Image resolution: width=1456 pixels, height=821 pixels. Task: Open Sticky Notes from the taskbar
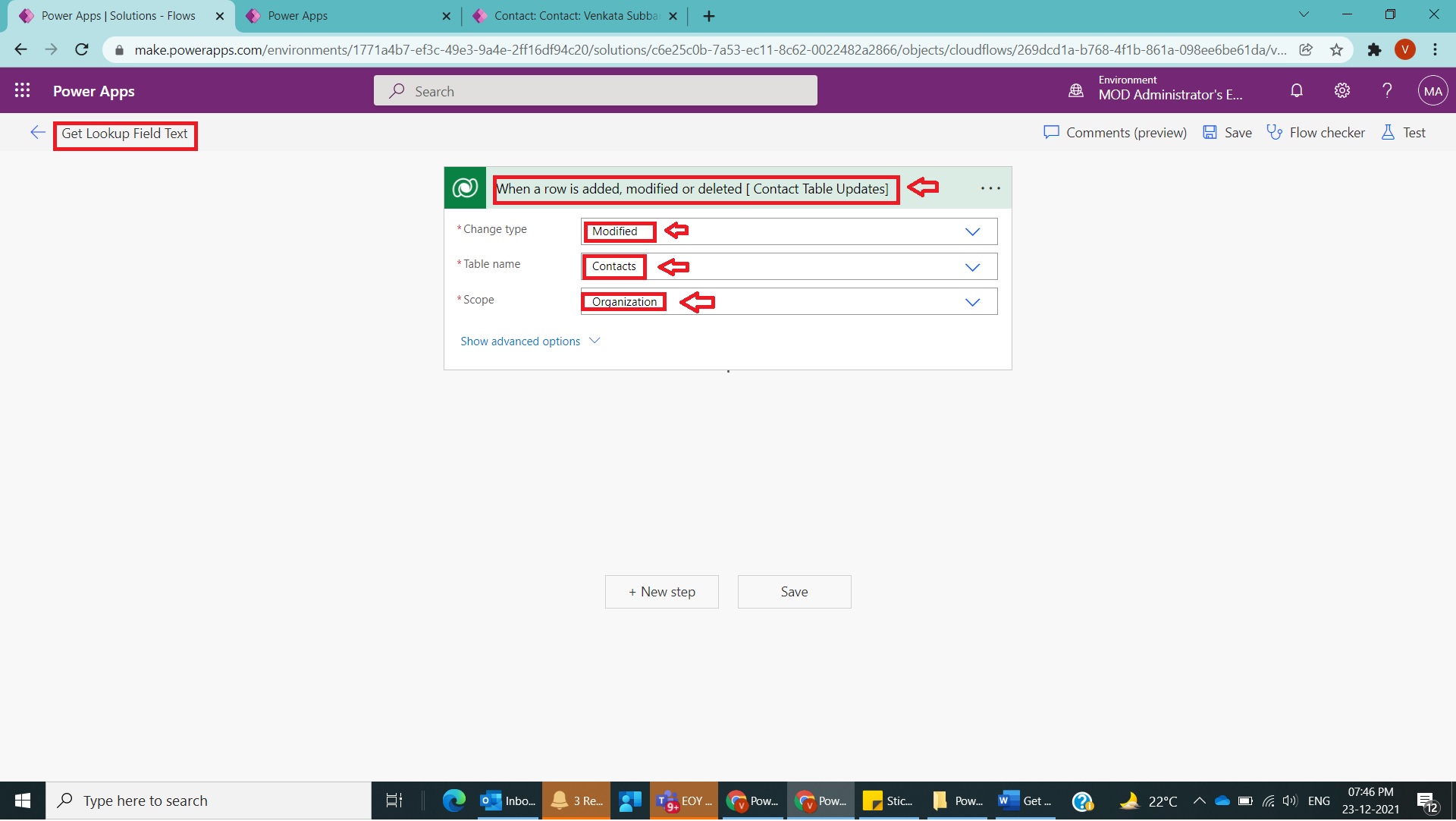(888, 801)
